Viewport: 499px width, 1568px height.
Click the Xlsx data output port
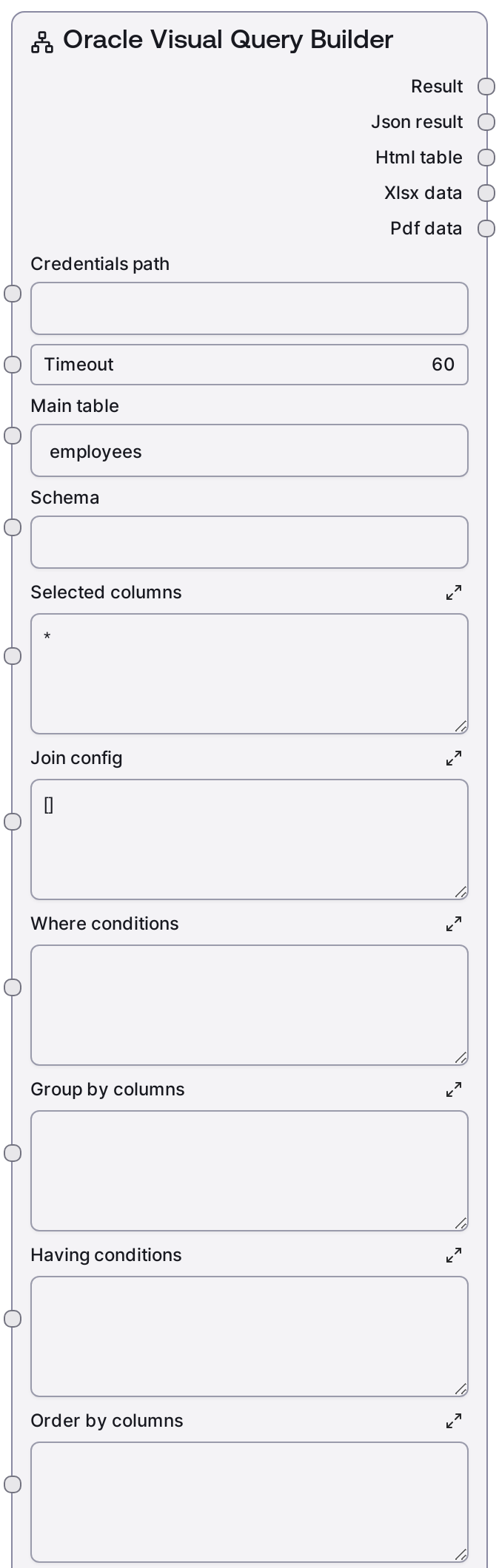pos(486,193)
